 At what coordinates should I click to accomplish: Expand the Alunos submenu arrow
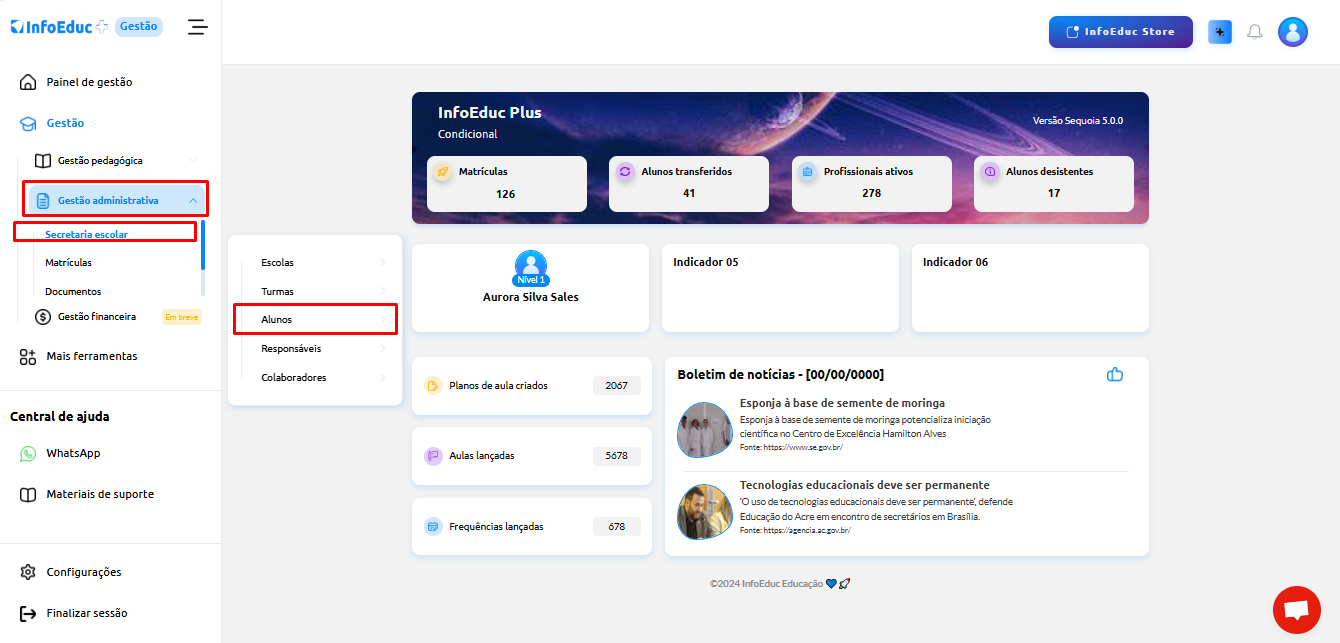383,320
